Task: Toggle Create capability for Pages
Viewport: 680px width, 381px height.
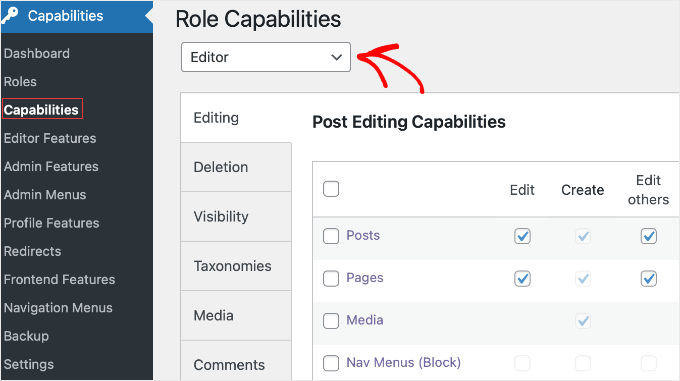Action: click(583, 279)
